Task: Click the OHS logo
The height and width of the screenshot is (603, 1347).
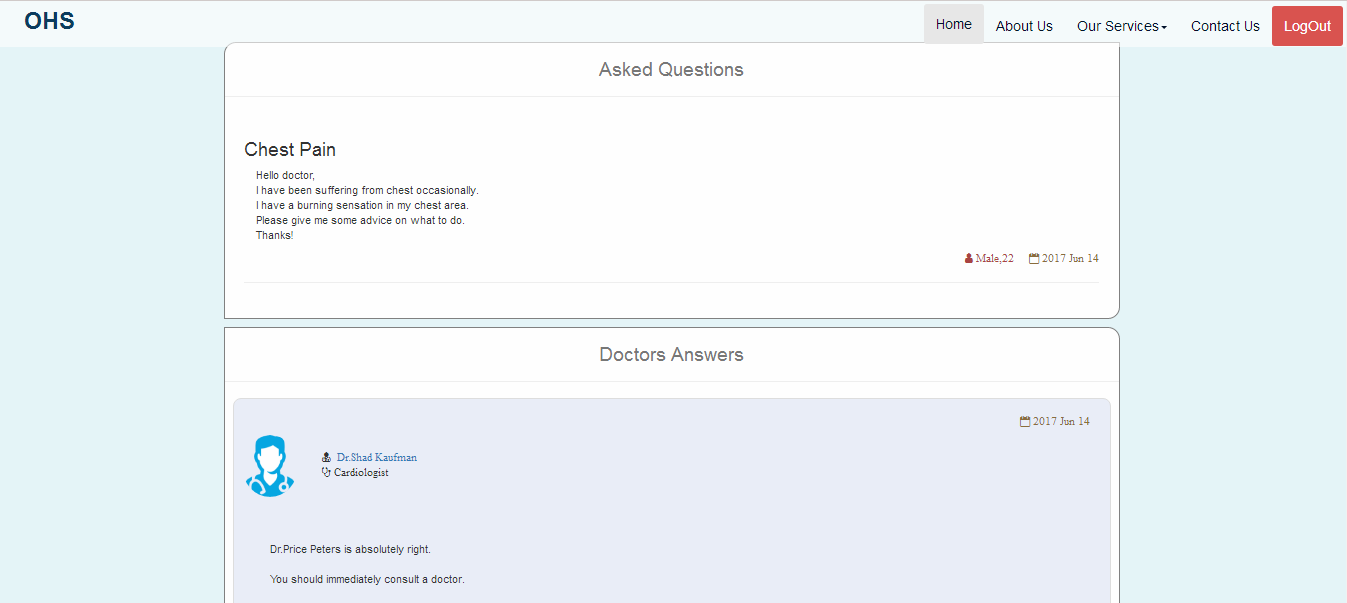Action: pos(49,21)
